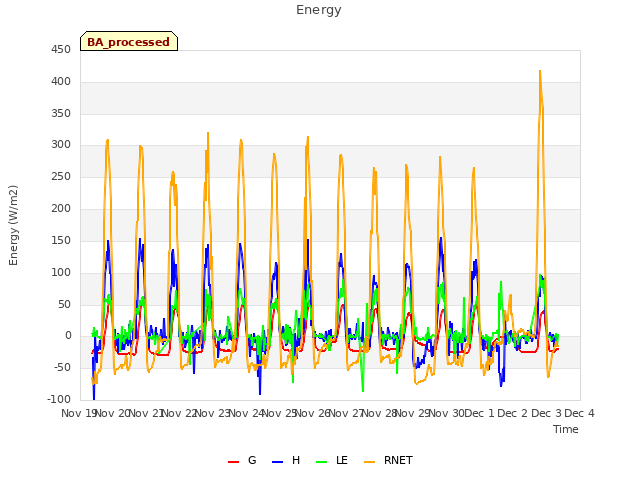
Task: Click the green LE legend color marker
Action: [x=322, y=462]
